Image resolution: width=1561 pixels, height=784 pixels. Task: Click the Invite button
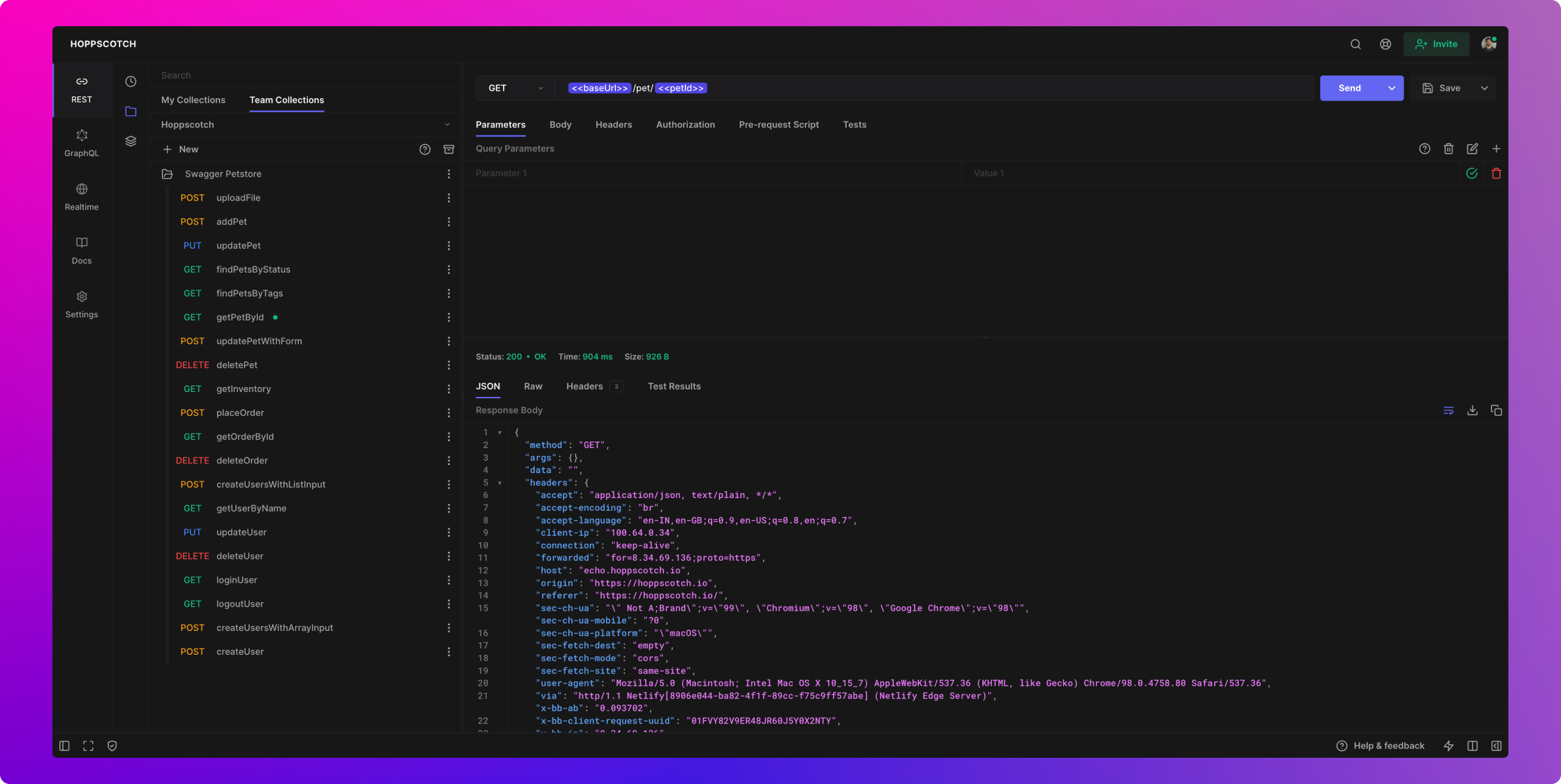point(1435,44)
